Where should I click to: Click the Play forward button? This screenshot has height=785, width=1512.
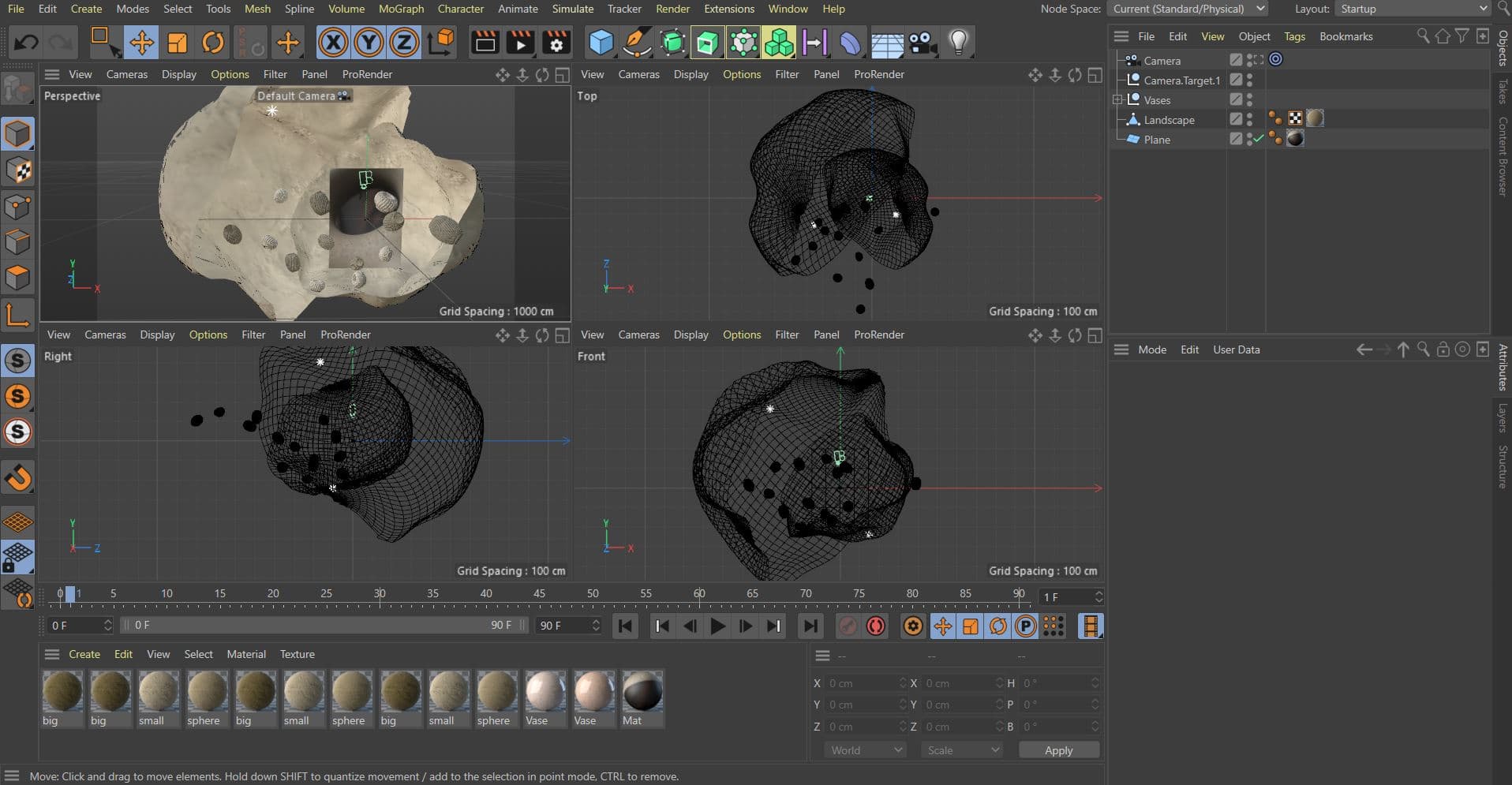717,626
